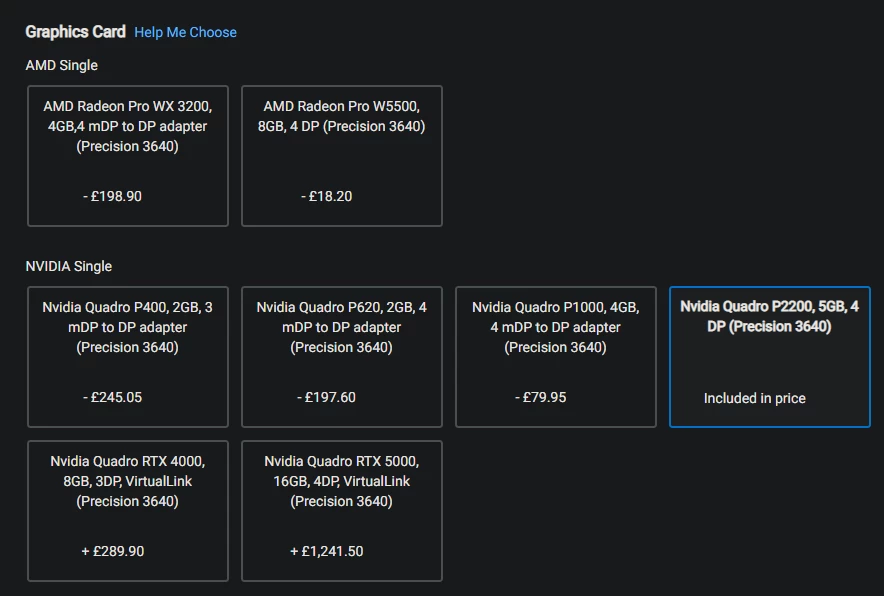Image resolution: width=884 pixels, height=596 pixels.
Task: Select AMD Radeon Pro W5500 8GB option
Action: (x=342, y=156)
